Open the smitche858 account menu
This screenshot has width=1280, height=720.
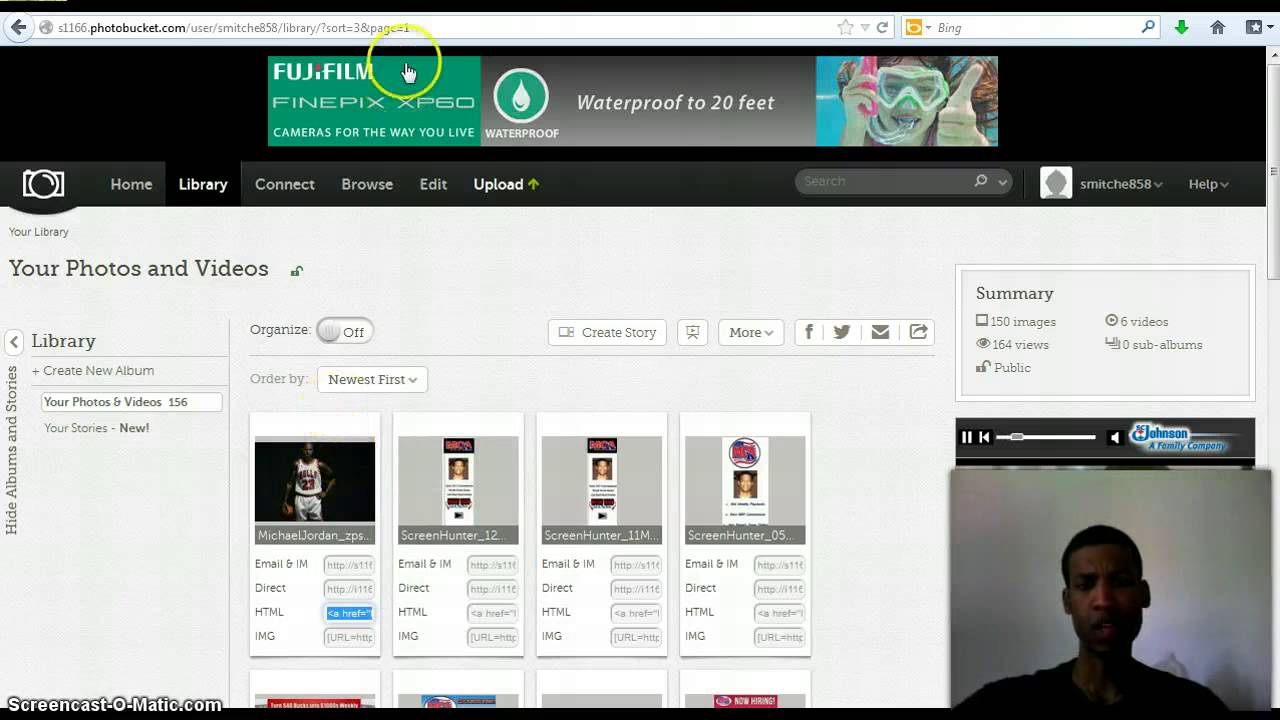pos(1121,184)
